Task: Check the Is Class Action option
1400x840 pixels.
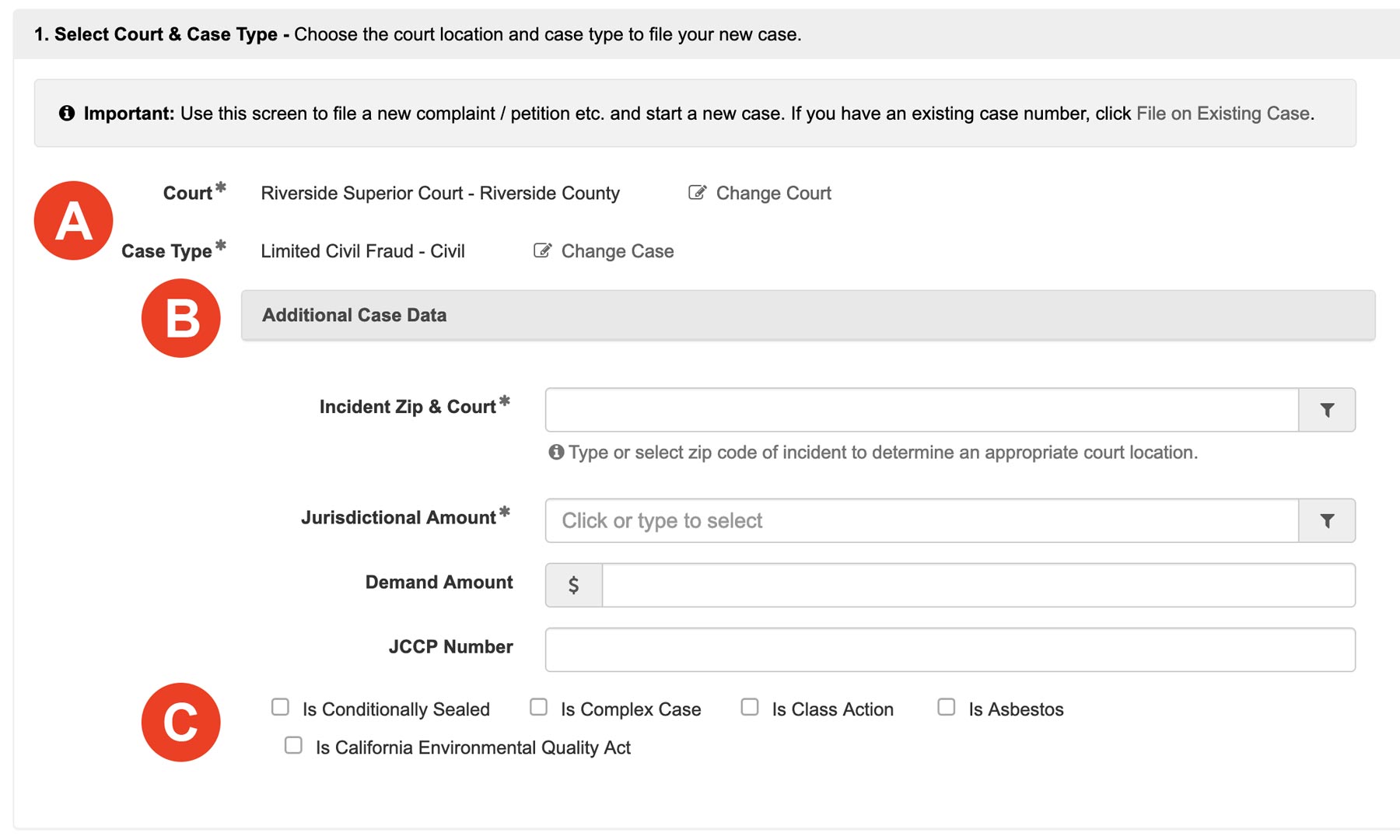Action: [x=749, y=706]
